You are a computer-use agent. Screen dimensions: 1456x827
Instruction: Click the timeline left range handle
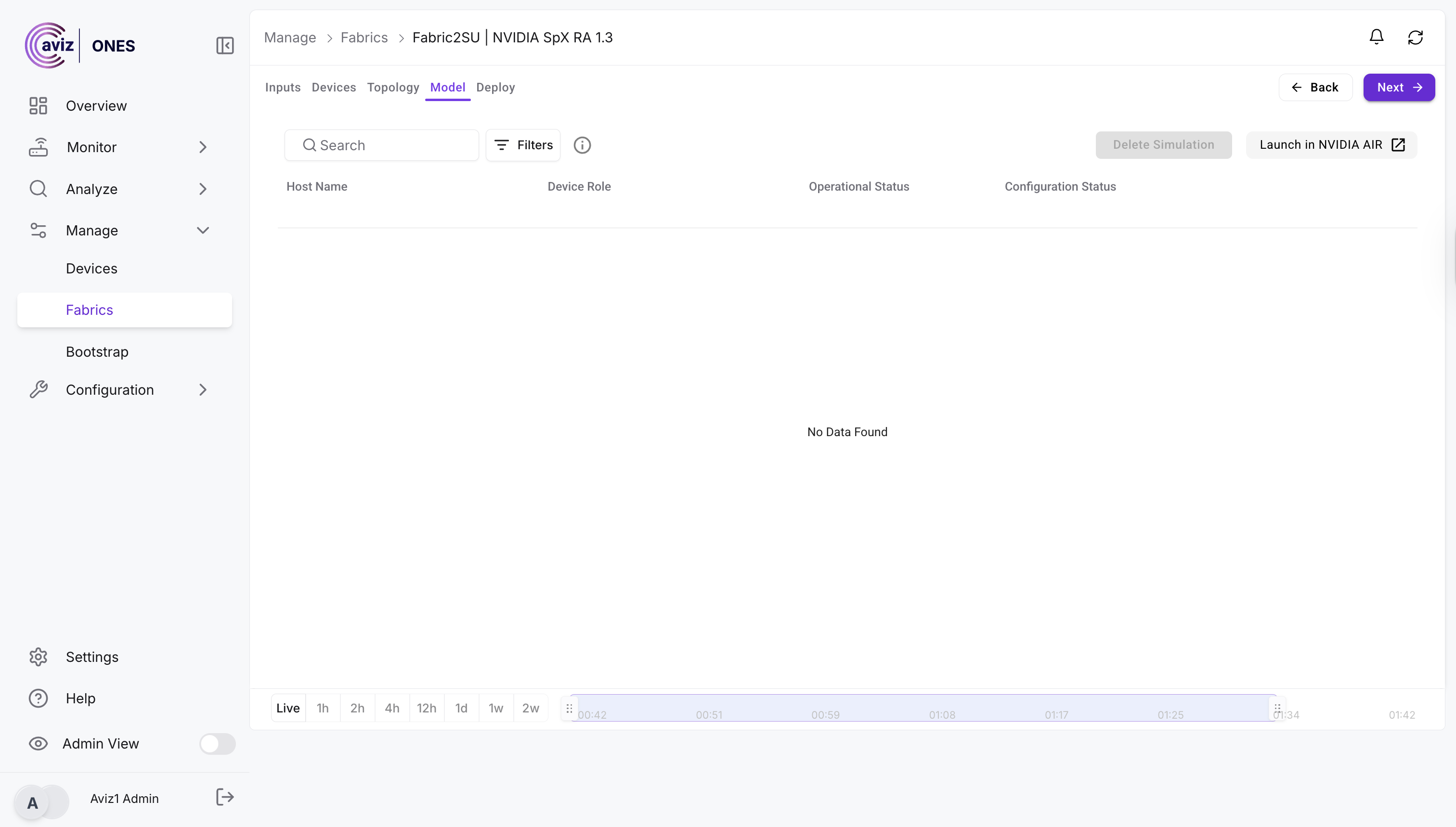click(569, 708)
